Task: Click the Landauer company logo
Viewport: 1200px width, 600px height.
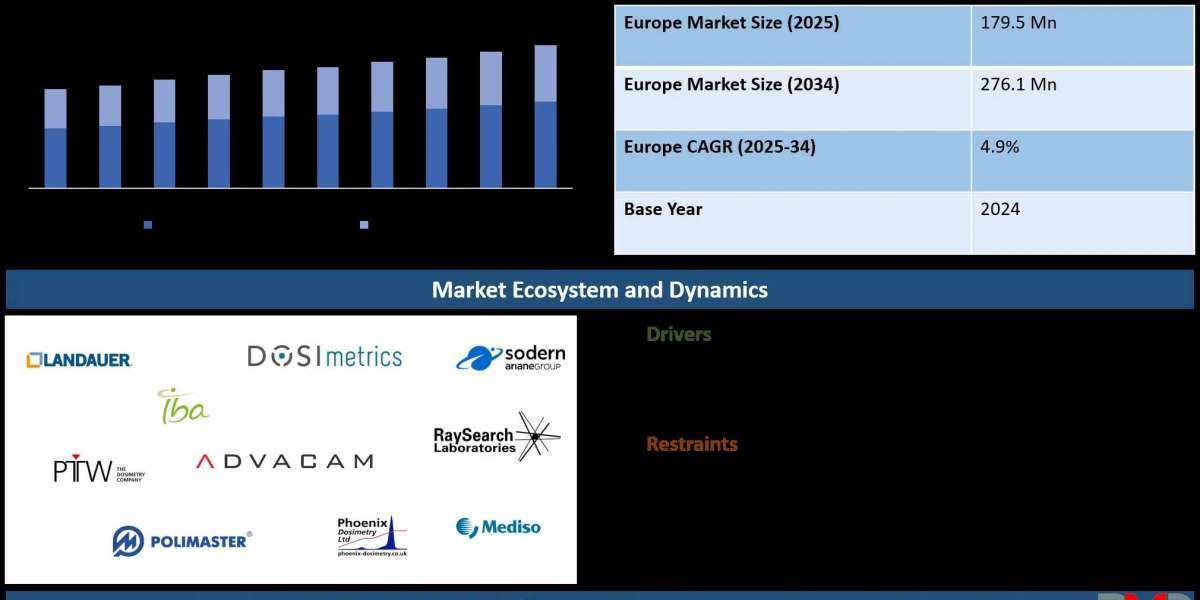Action: click(79, 359)
